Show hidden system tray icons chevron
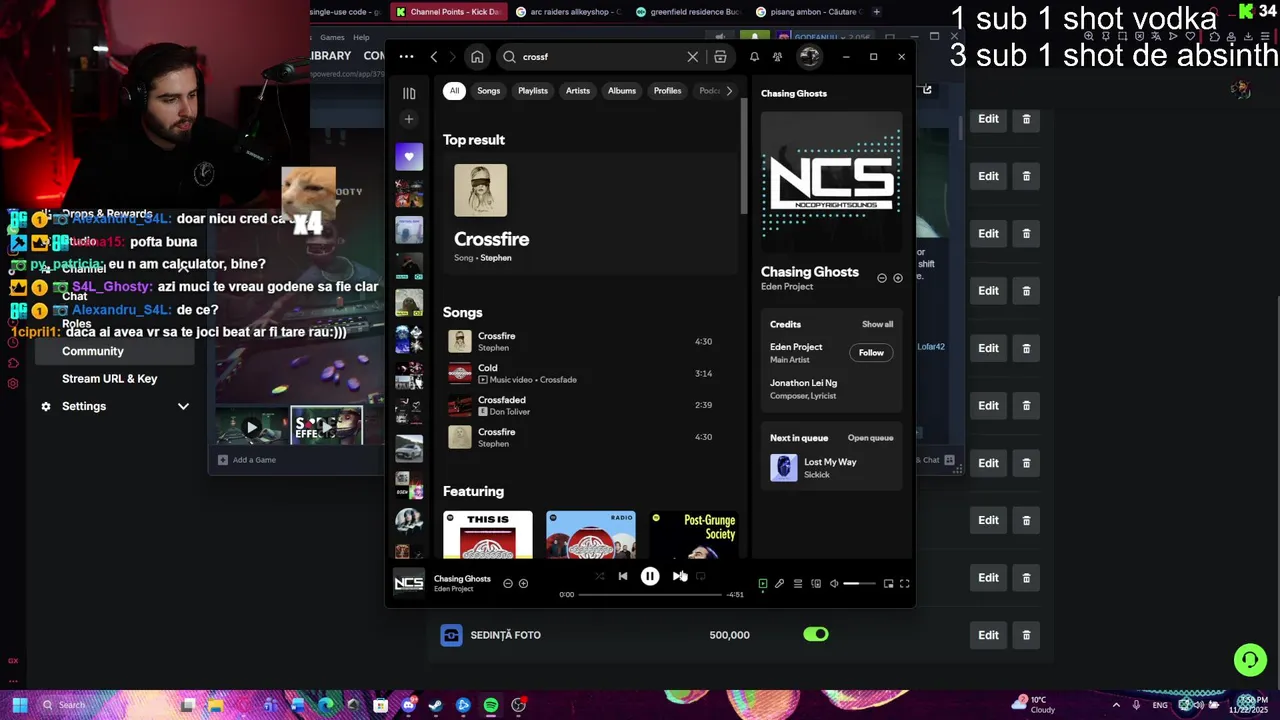Image resolution: width=1280 pixels, height=720 pixels. 1116,705
